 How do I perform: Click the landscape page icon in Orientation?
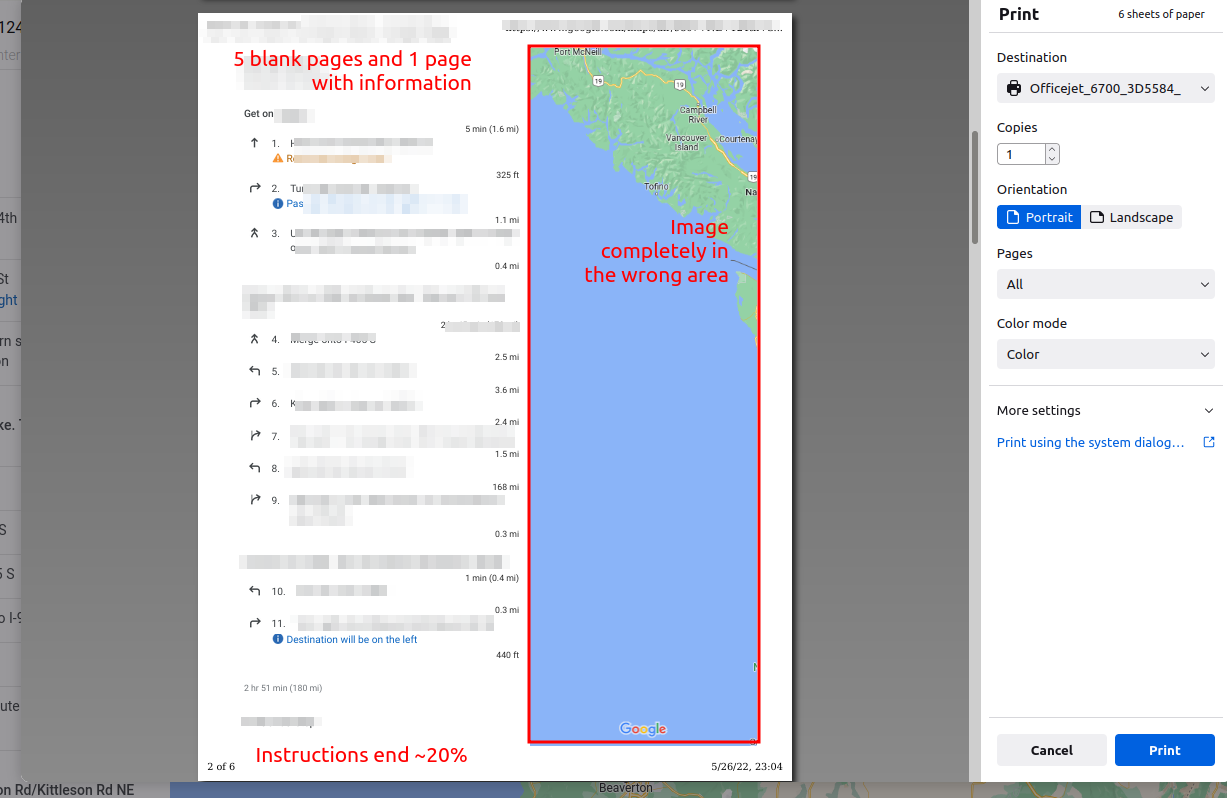pos(1098,217)
